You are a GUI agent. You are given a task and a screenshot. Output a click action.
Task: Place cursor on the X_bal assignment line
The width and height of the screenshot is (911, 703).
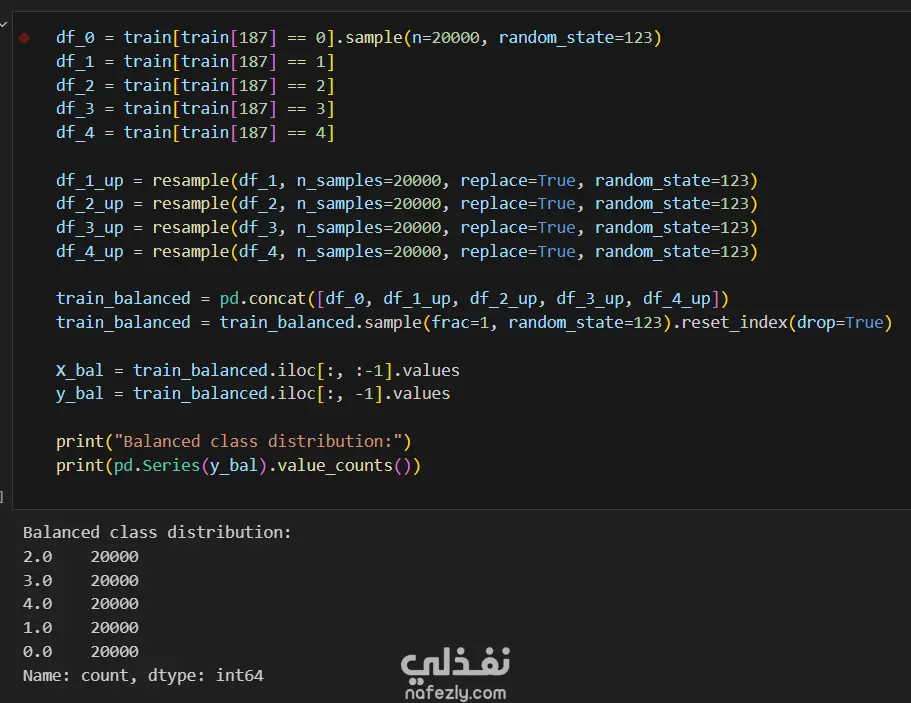pos(257,370)
